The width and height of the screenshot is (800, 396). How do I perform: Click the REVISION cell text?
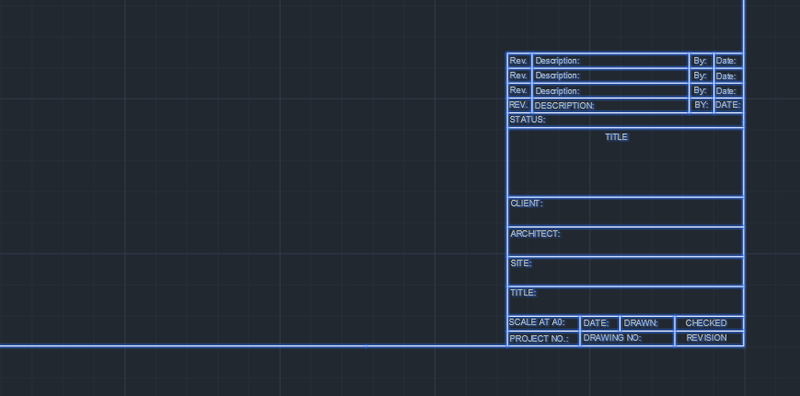[706, 338]
